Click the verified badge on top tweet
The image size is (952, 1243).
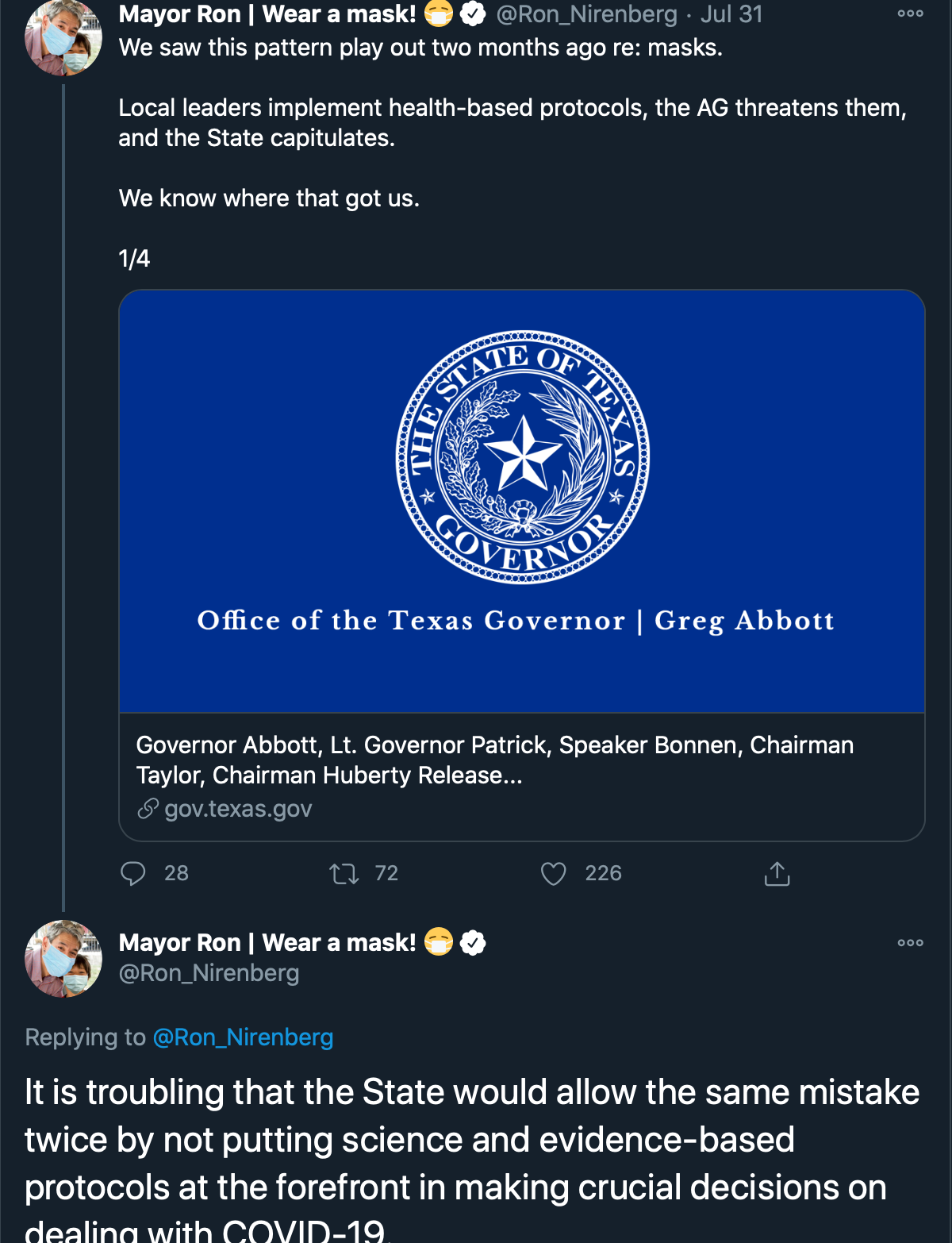[x=473, y=14]
